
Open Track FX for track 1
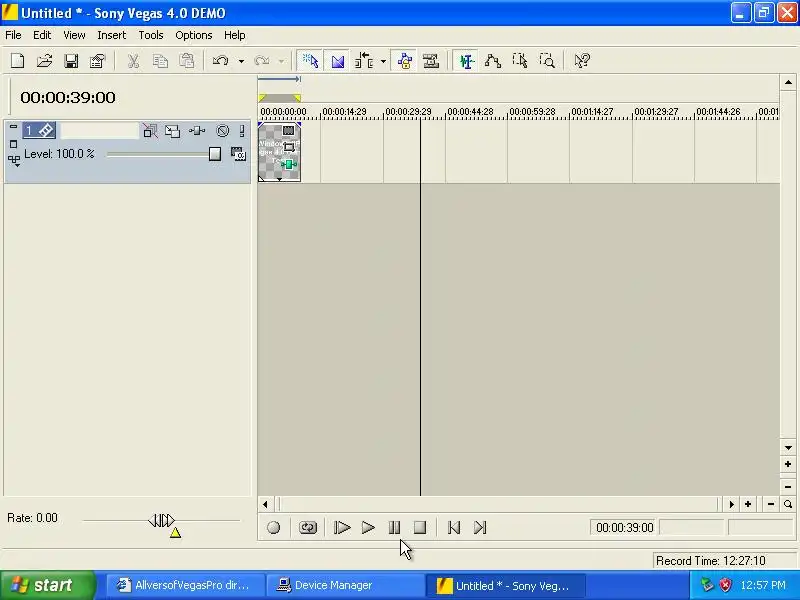197,131
